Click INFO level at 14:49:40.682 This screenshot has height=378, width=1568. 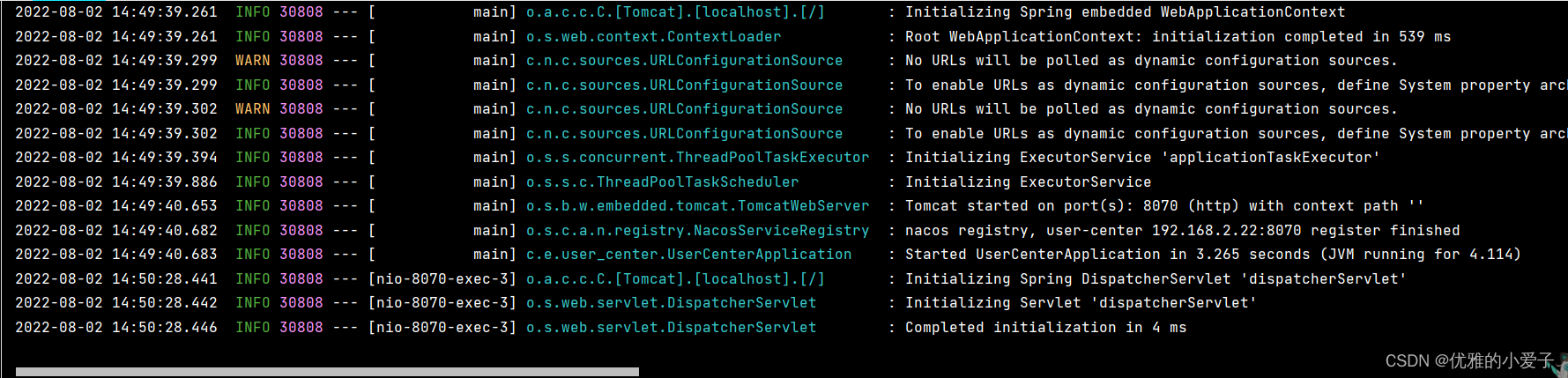click(x=252, y=231)
